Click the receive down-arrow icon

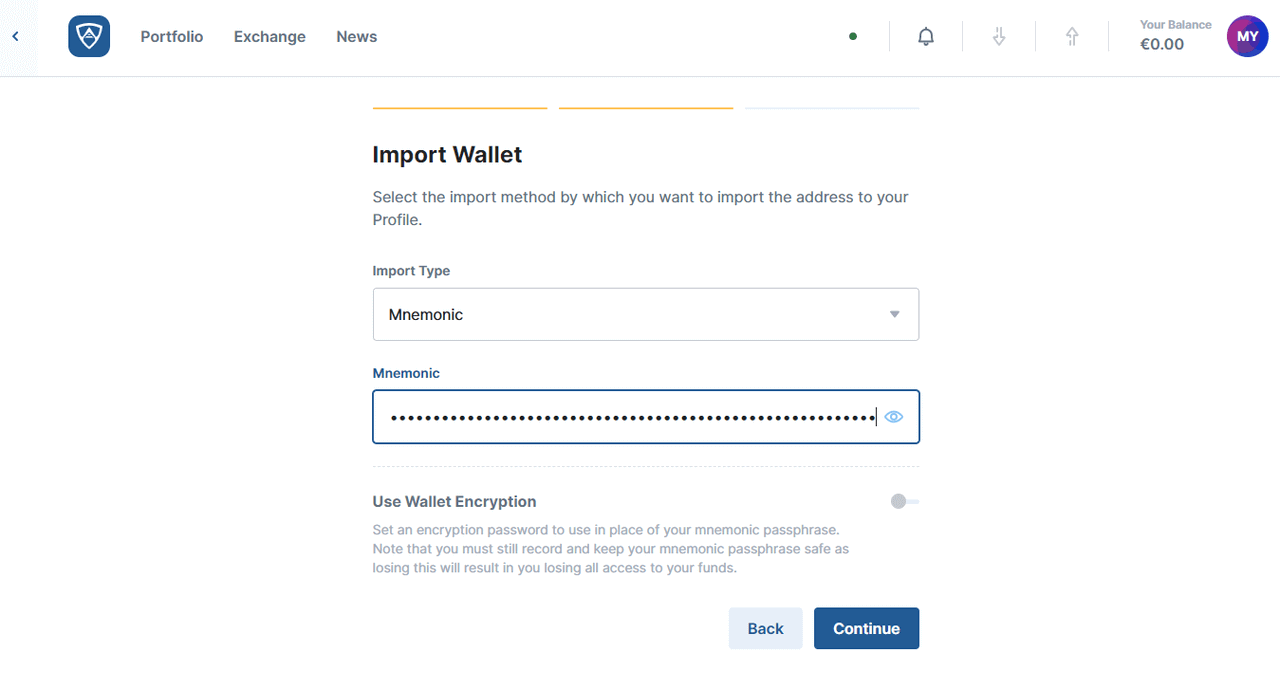[998, 37]
